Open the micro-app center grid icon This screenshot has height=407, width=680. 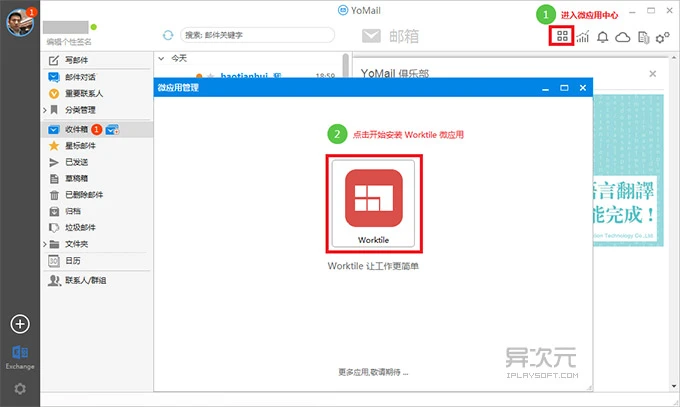pos(562,37)
